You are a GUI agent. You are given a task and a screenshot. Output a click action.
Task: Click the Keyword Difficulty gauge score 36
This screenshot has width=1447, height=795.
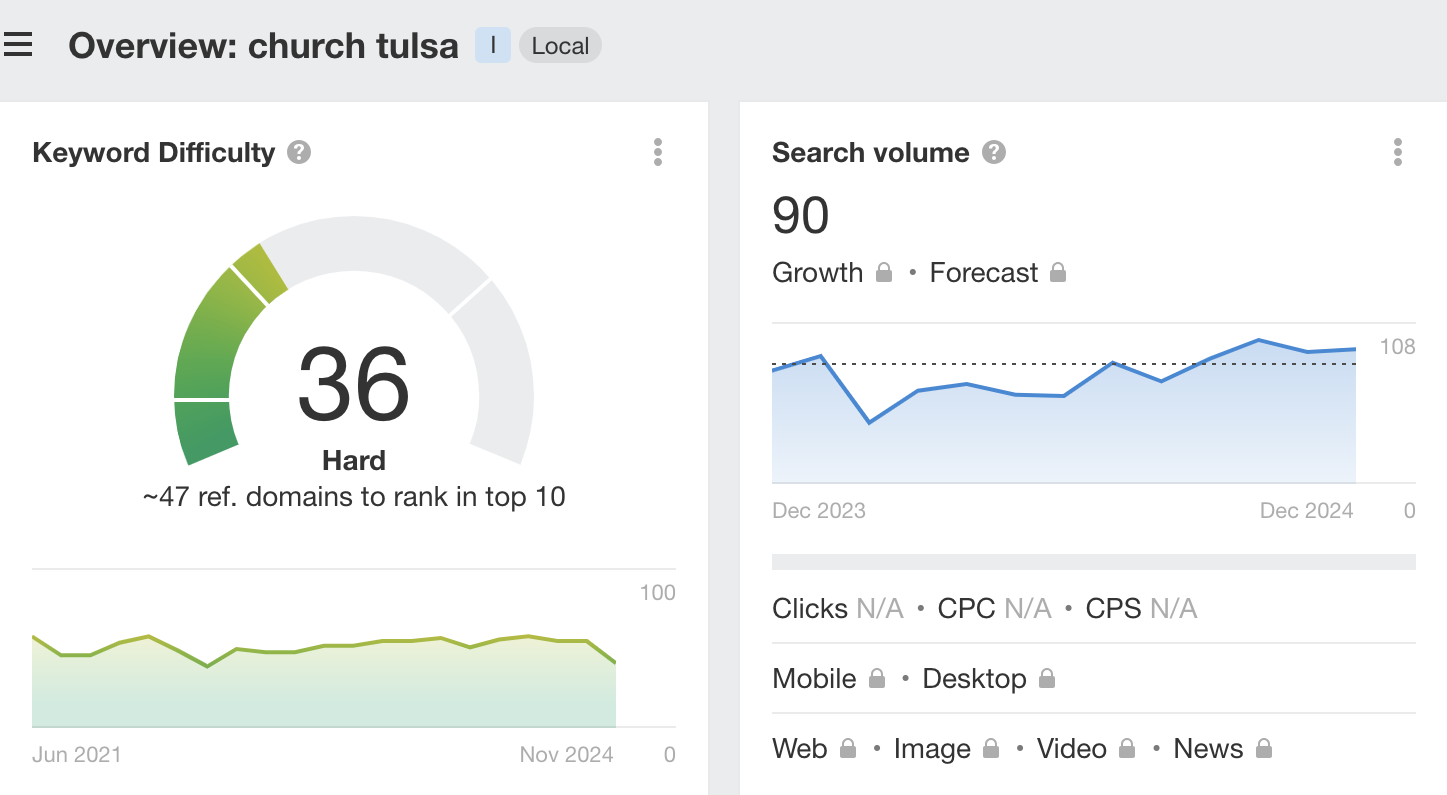point(354,385)
